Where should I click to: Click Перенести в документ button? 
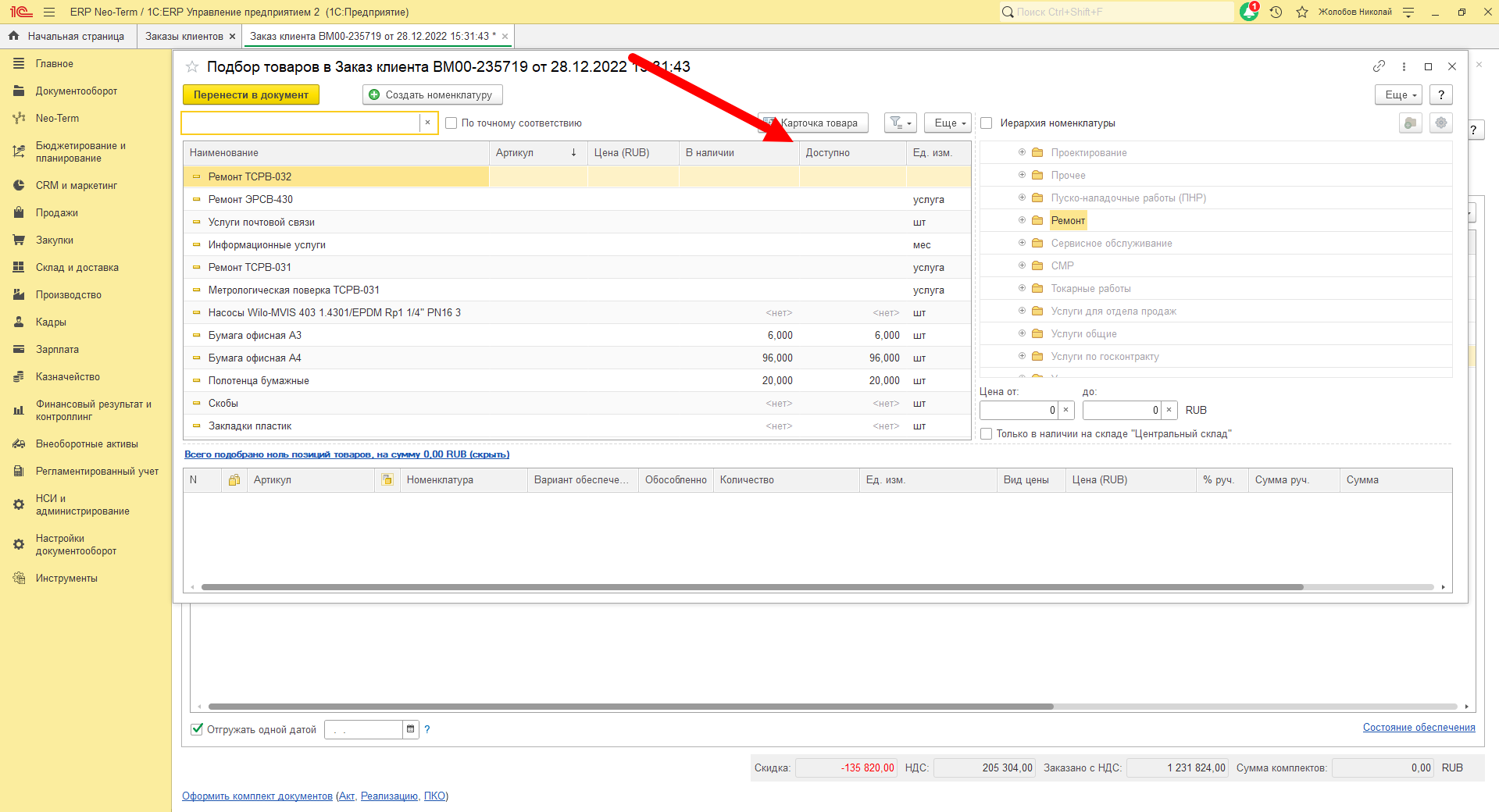251,94
